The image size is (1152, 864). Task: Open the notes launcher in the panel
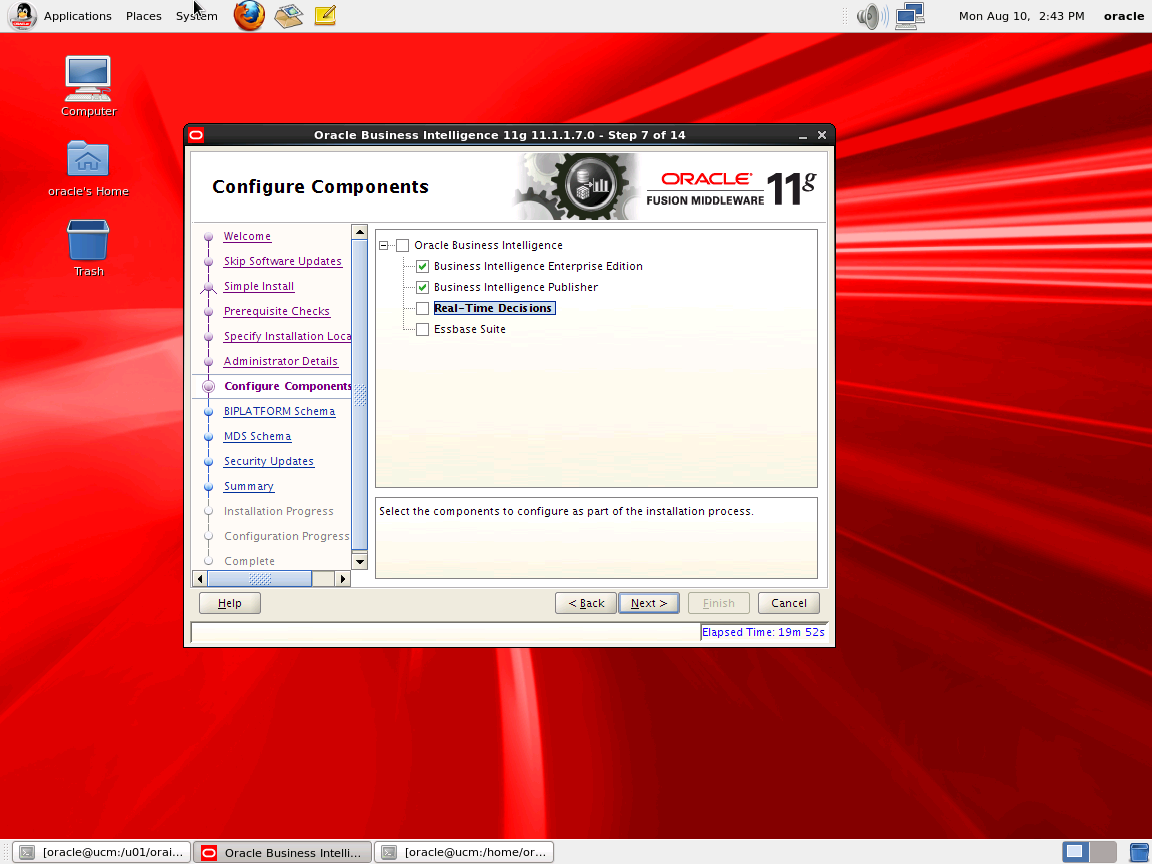pos(325,15)
